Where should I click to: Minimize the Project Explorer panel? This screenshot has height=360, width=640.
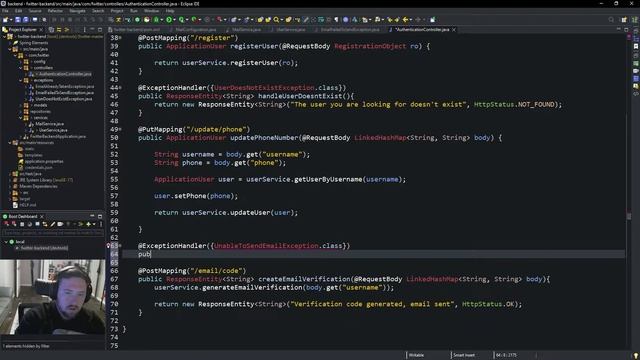click(93, 30)
